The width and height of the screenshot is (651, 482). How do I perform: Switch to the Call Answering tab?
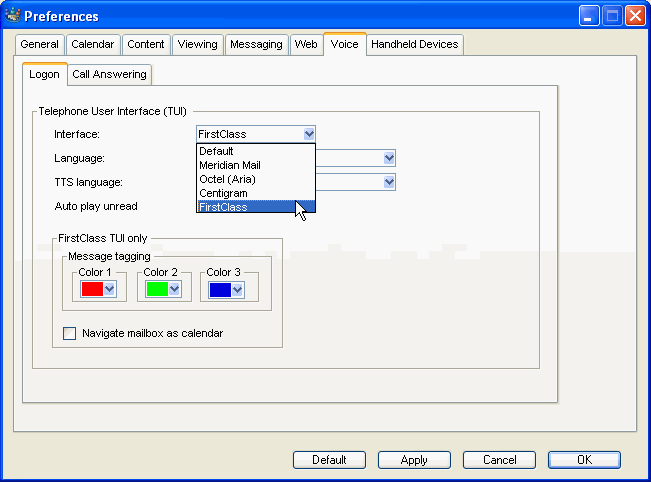pyautogui.click(x=109, y=74)
